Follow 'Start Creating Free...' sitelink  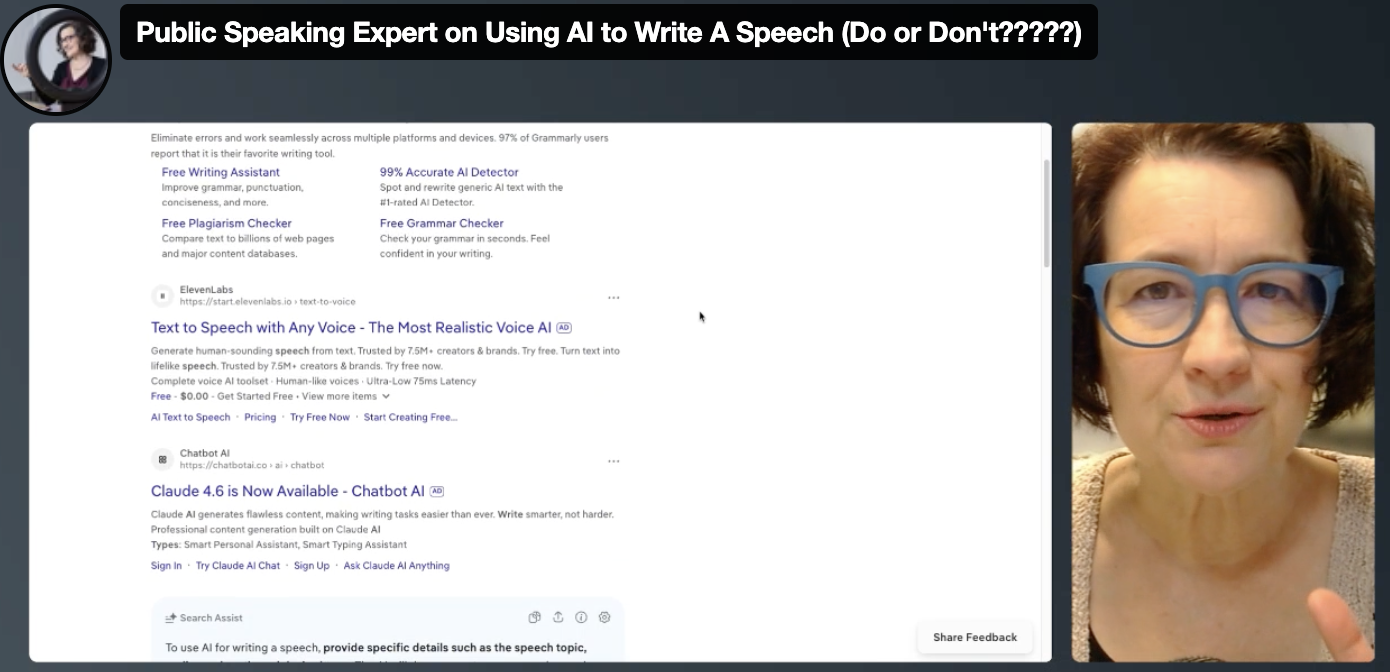pyautogui.click(x=411, y=417)
